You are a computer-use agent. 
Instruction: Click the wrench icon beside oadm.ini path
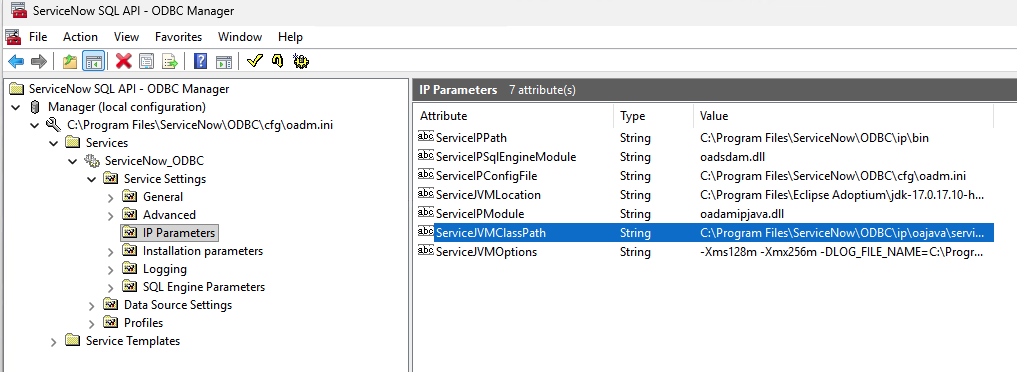[x=54, y=125]
